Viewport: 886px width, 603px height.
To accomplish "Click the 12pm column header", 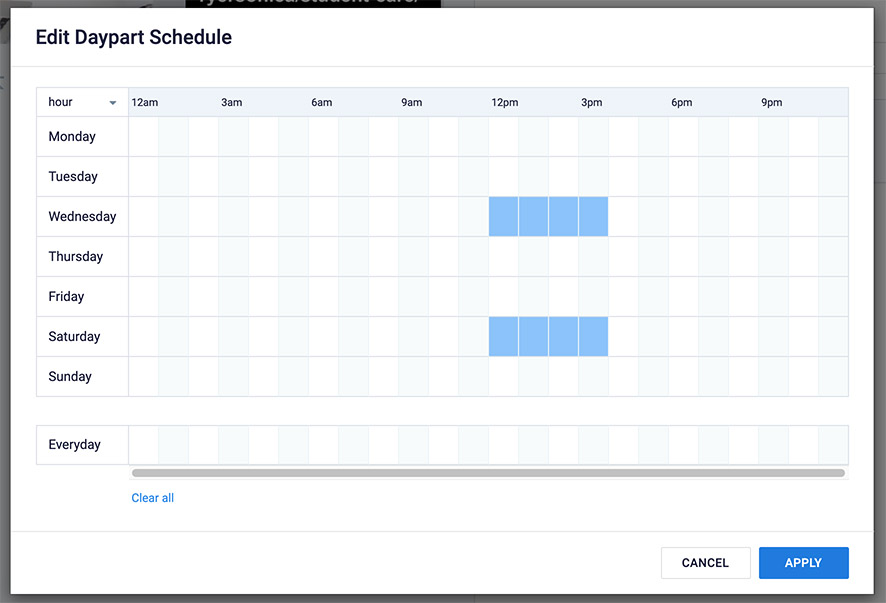I will tap(505, 103).
